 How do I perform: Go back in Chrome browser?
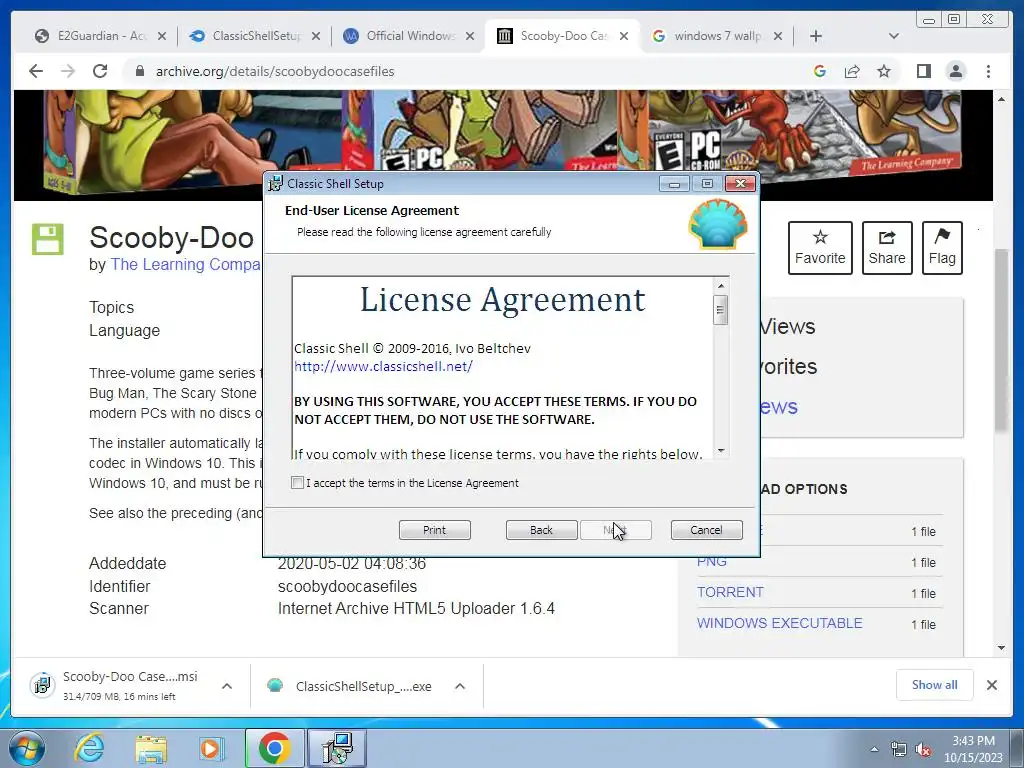click(36, 71)
